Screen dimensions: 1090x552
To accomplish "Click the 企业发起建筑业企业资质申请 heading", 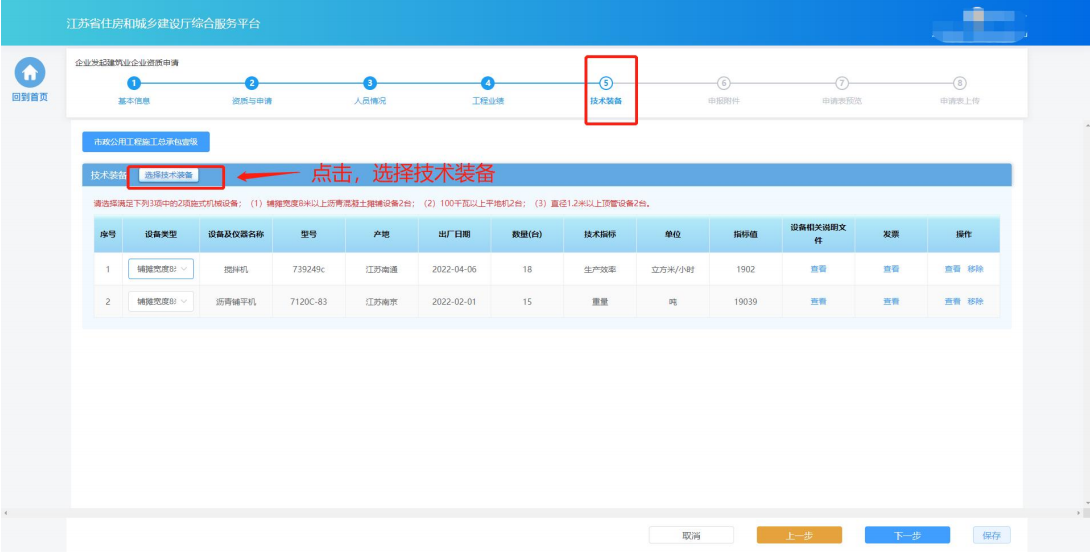I will pyautogui.click(x=127, y=63).
